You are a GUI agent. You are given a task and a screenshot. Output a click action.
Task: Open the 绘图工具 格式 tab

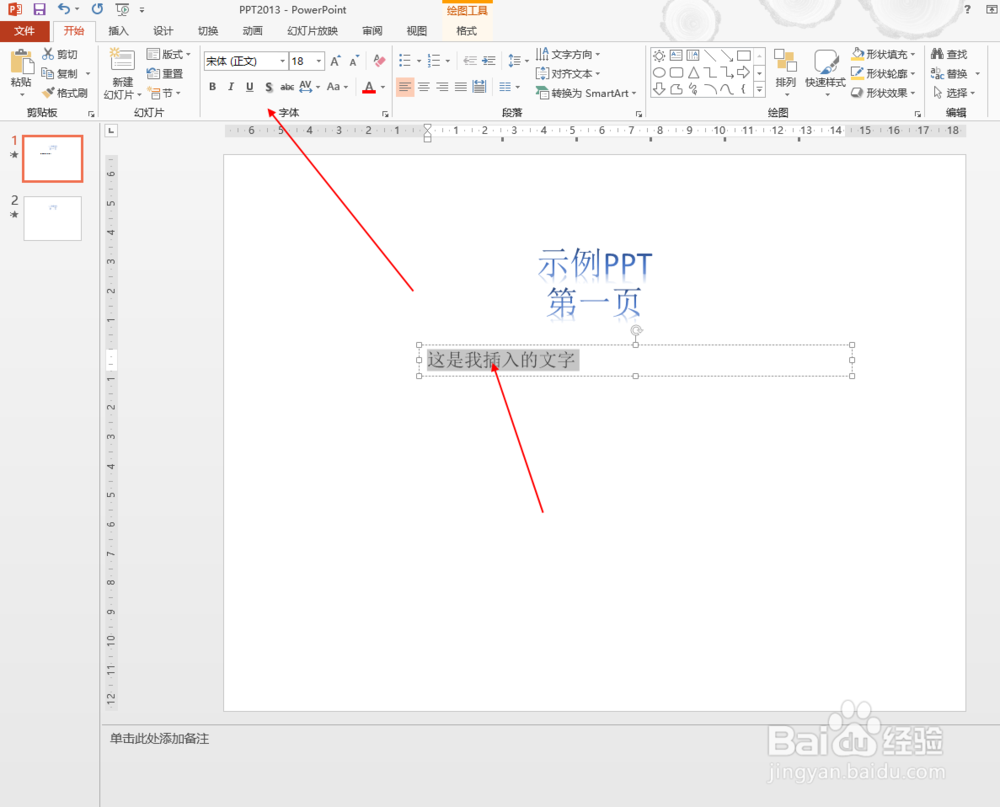(466, 30)
